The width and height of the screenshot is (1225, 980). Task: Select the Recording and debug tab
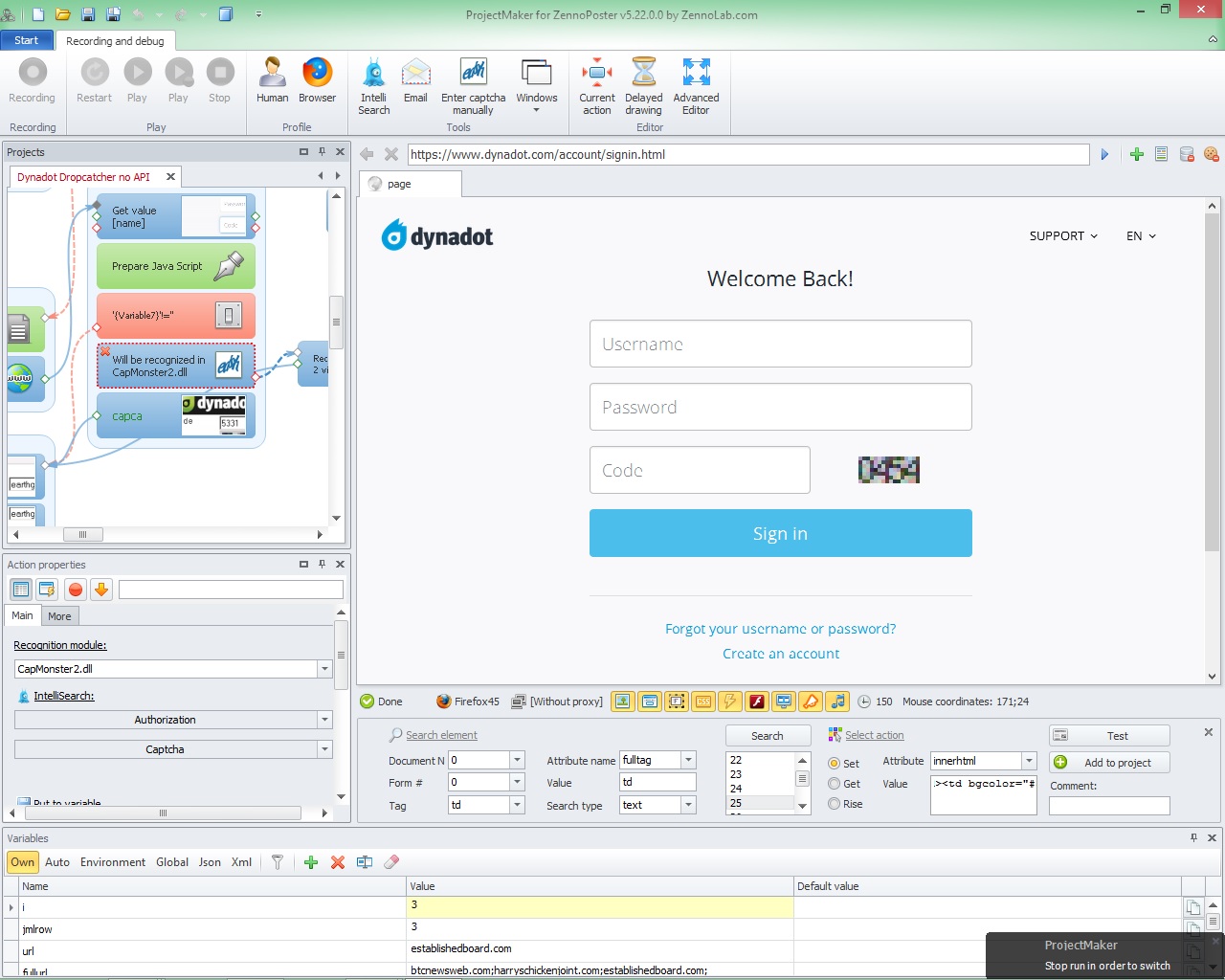(115, 41)
